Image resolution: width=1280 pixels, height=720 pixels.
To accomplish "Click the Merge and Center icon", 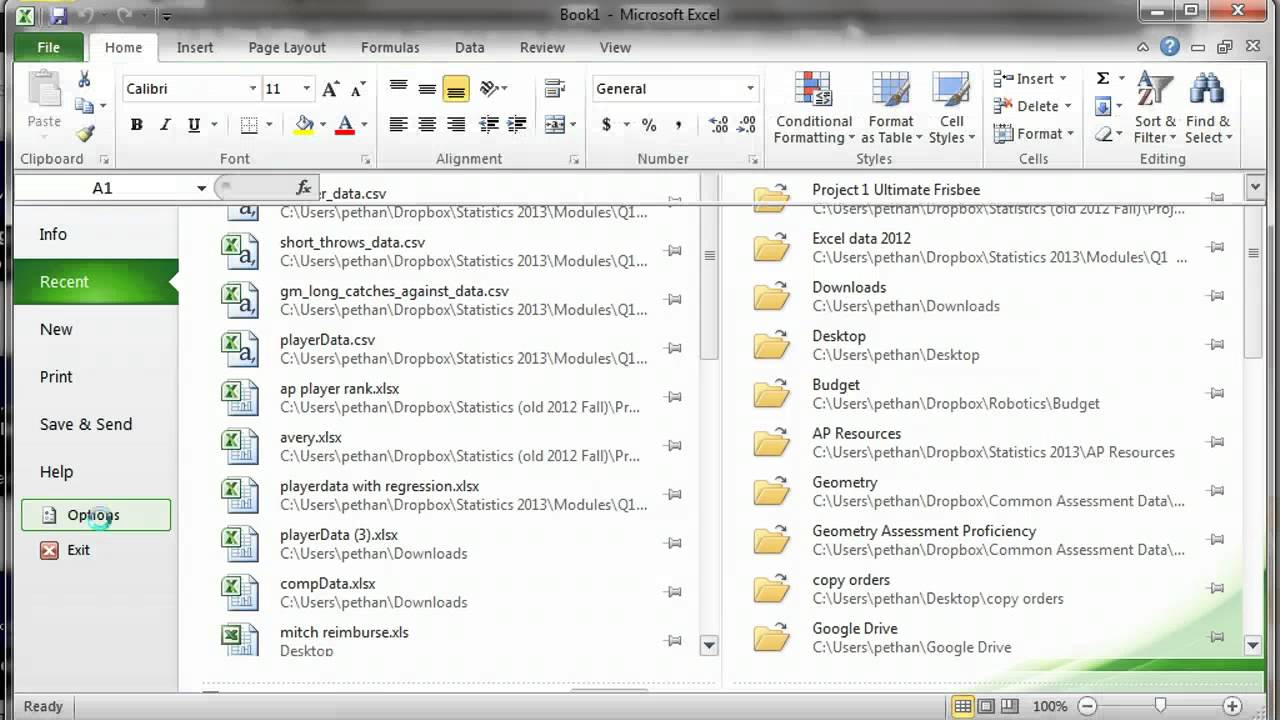I will click(x=555, y=125).
